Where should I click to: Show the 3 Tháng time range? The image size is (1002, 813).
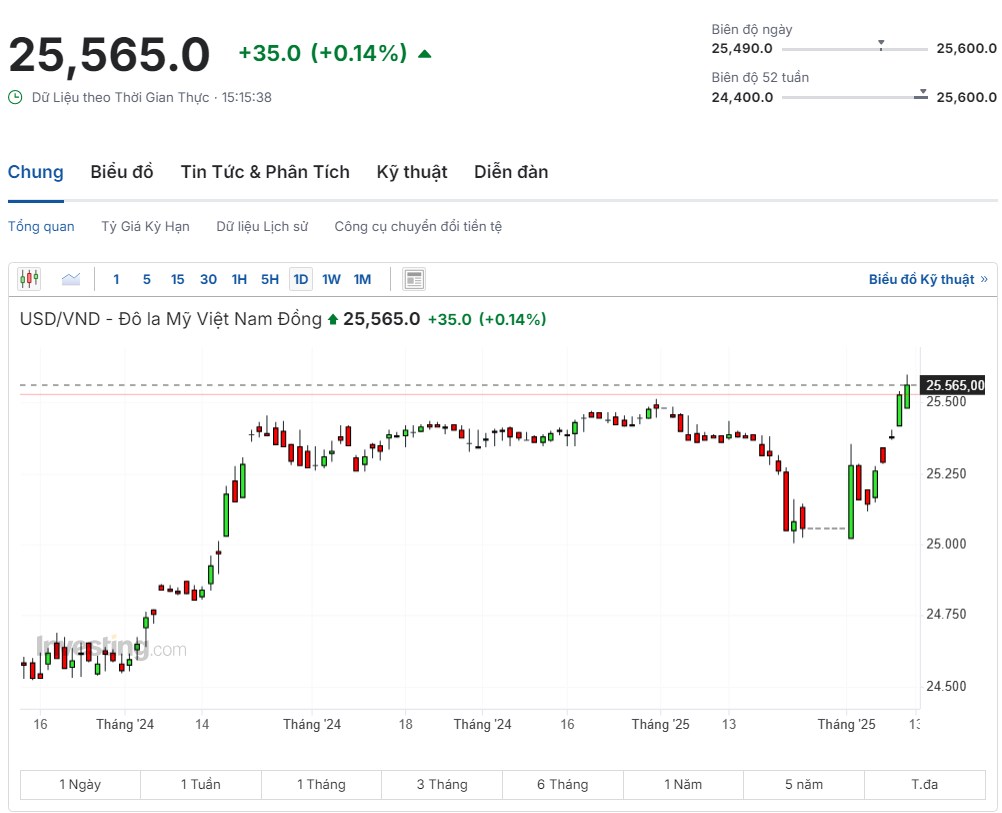442,784
